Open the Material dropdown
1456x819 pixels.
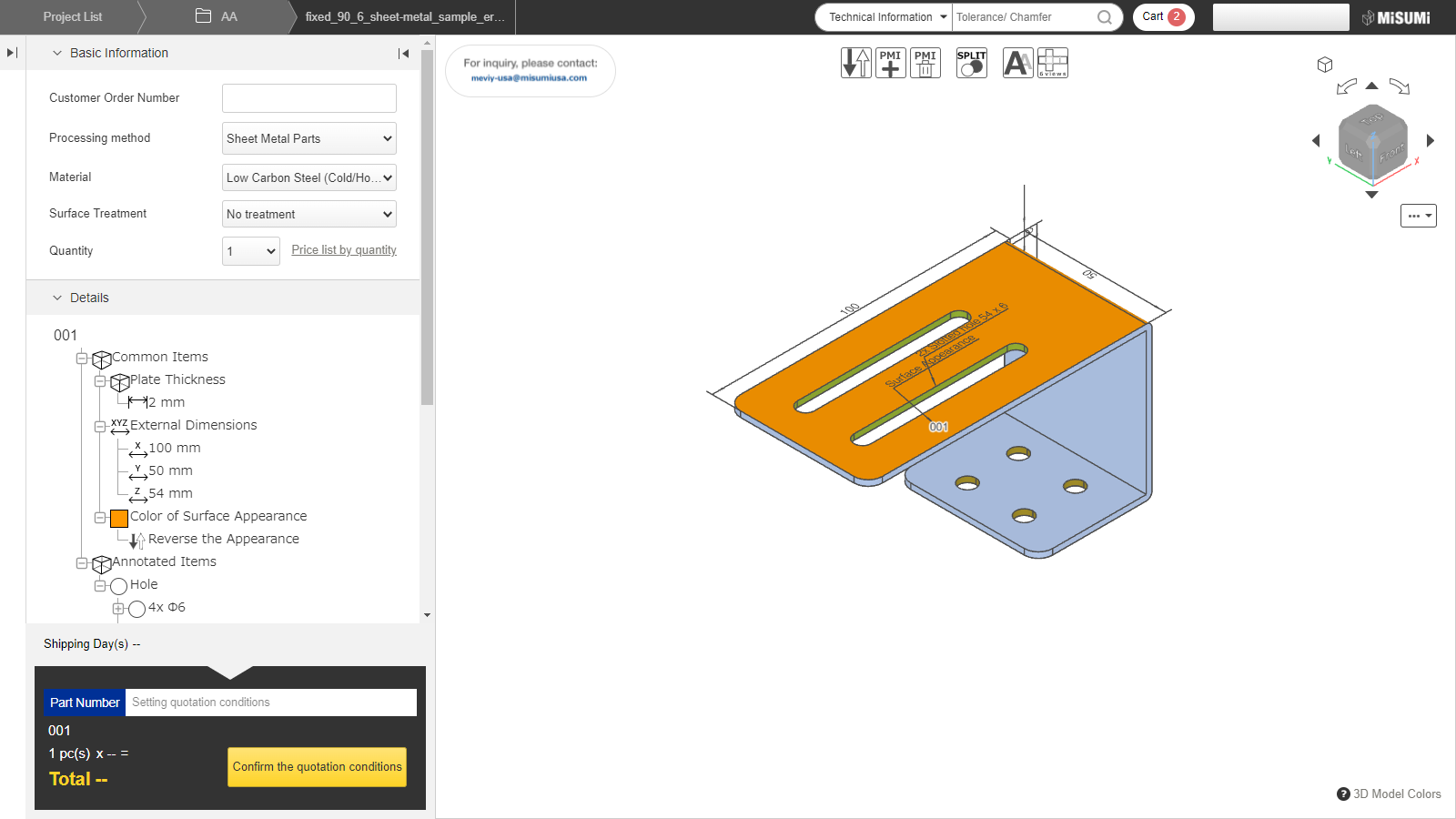click(x=308, y=177)
